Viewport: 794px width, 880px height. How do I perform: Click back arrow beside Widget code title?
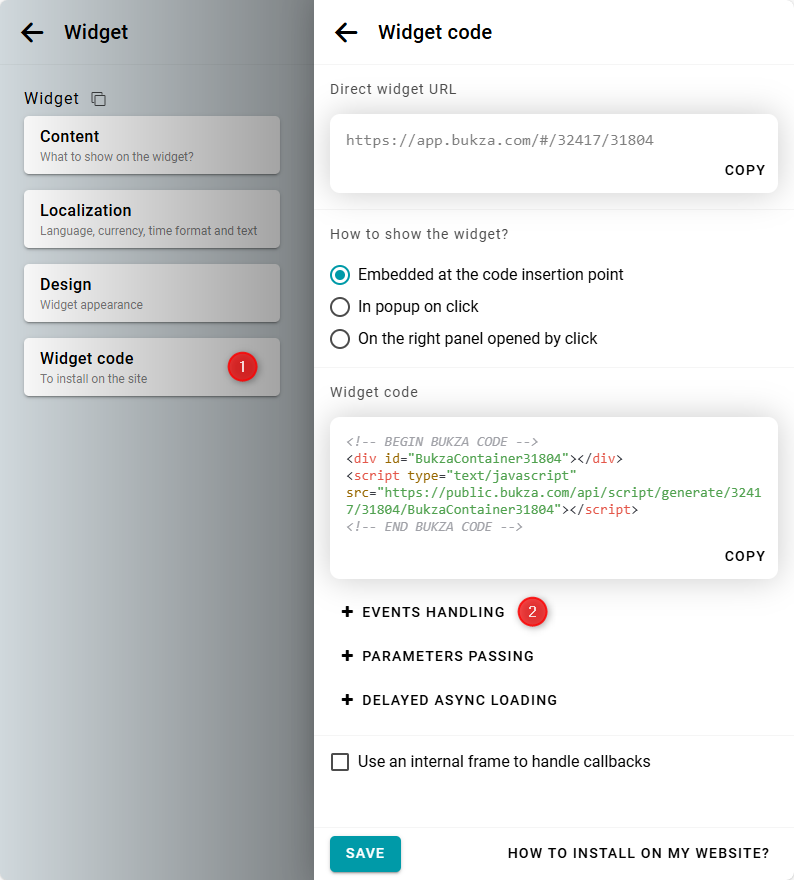(346, 32)
